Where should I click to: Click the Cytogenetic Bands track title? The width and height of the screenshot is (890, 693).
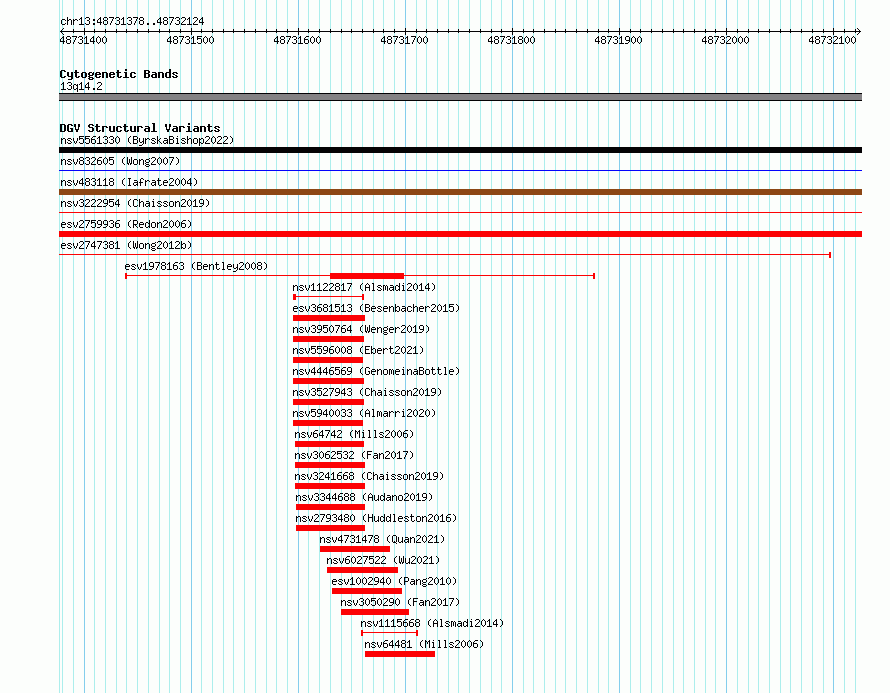point(119,74)
